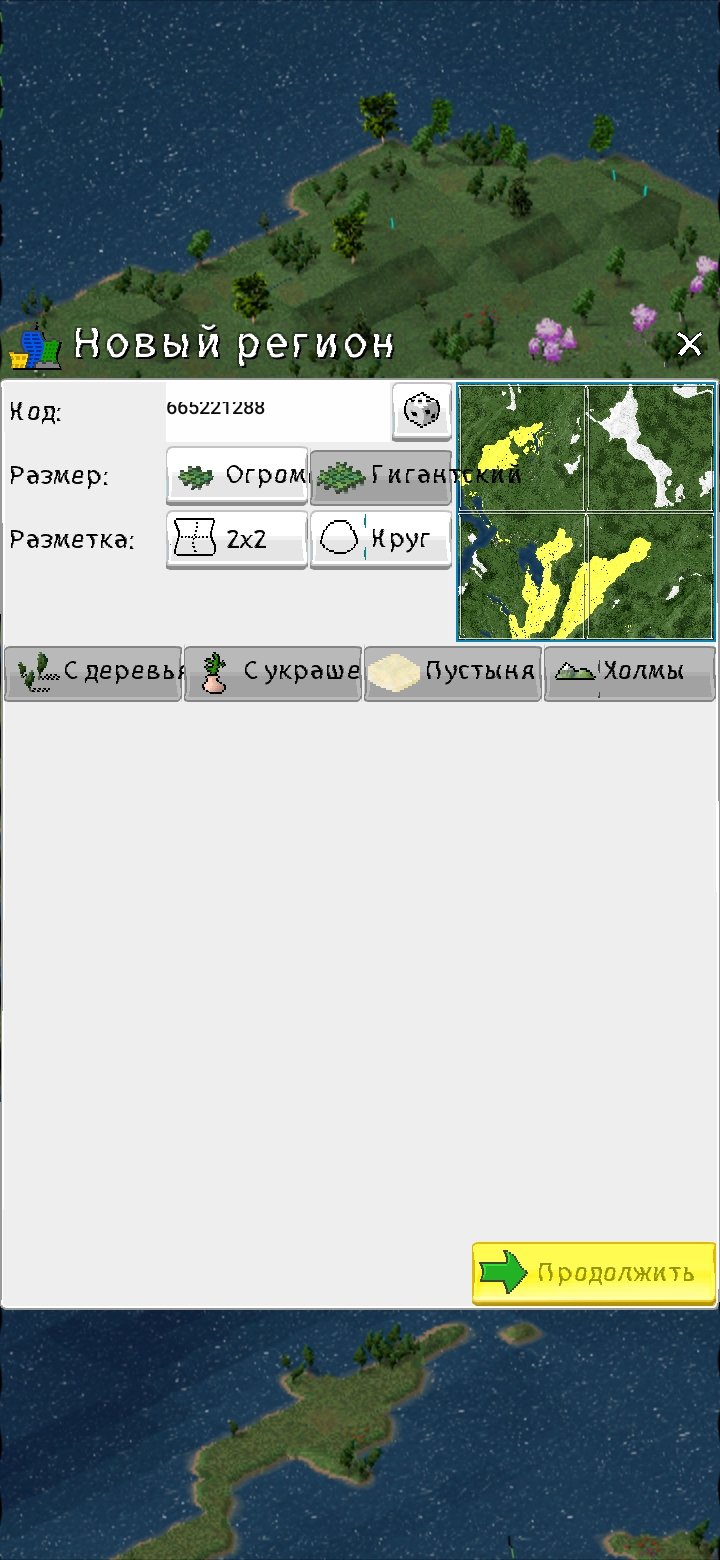Click the seed code field 665221288

pyautogui.click(x=277, y=411)
